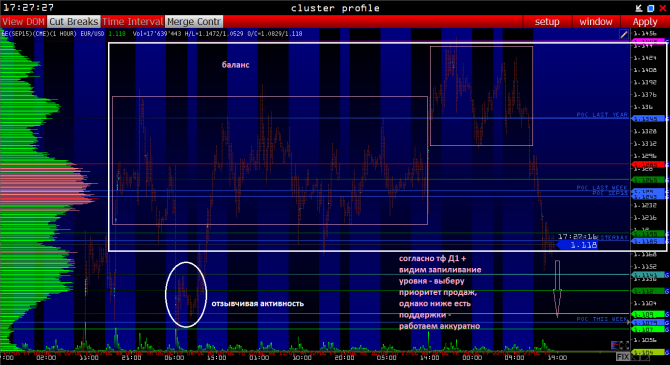Click the G icon beside the teal 1.1141 level
This screenshot has height=365, width=670.
pyautogui.click(x=667, y=275)
